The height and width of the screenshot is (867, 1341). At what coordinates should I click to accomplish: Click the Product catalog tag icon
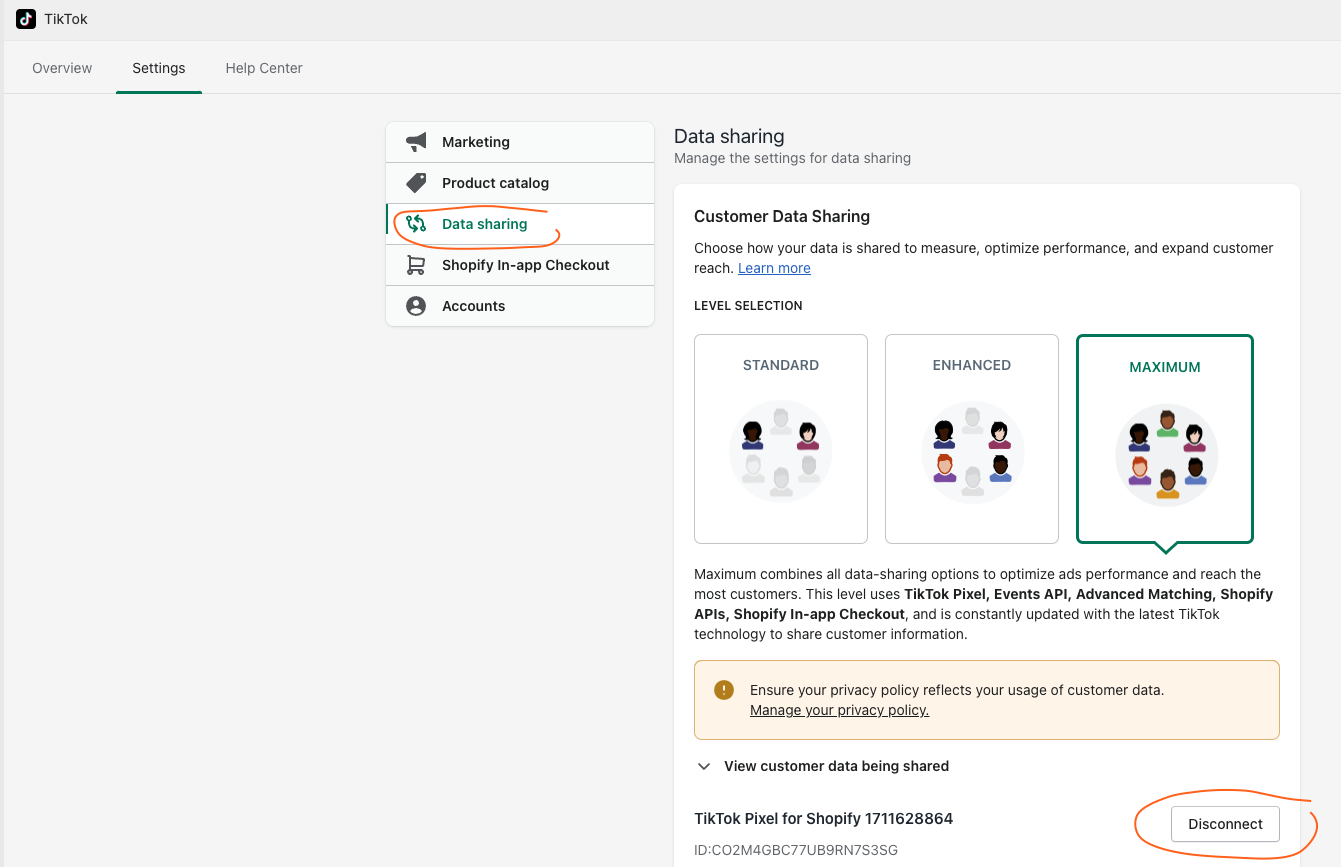click(x=416, y=183)
